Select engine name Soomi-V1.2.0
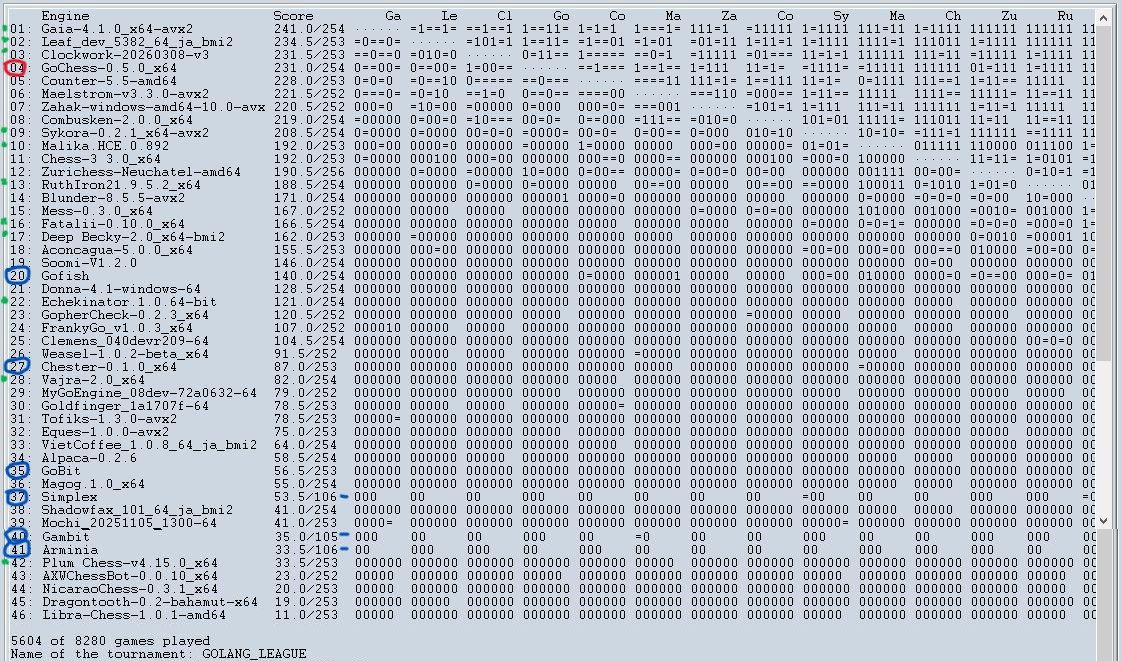 89,263
